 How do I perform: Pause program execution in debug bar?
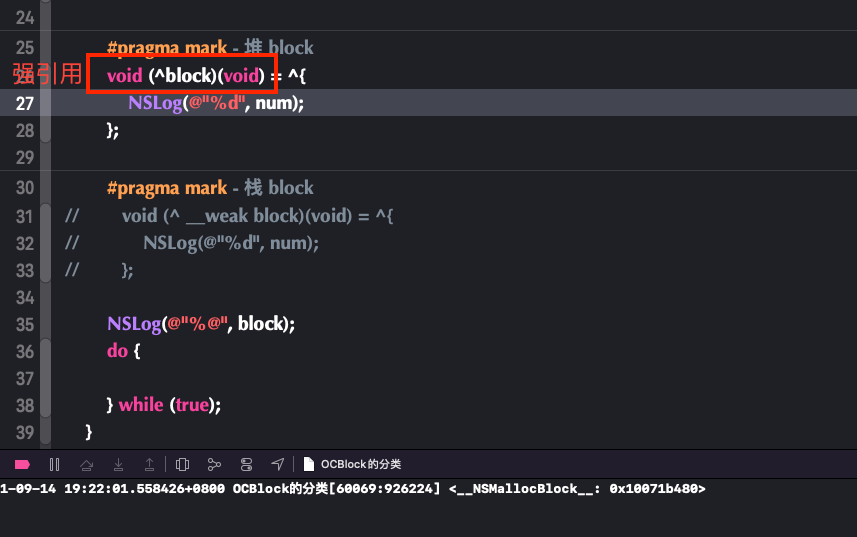coord(54,464)
